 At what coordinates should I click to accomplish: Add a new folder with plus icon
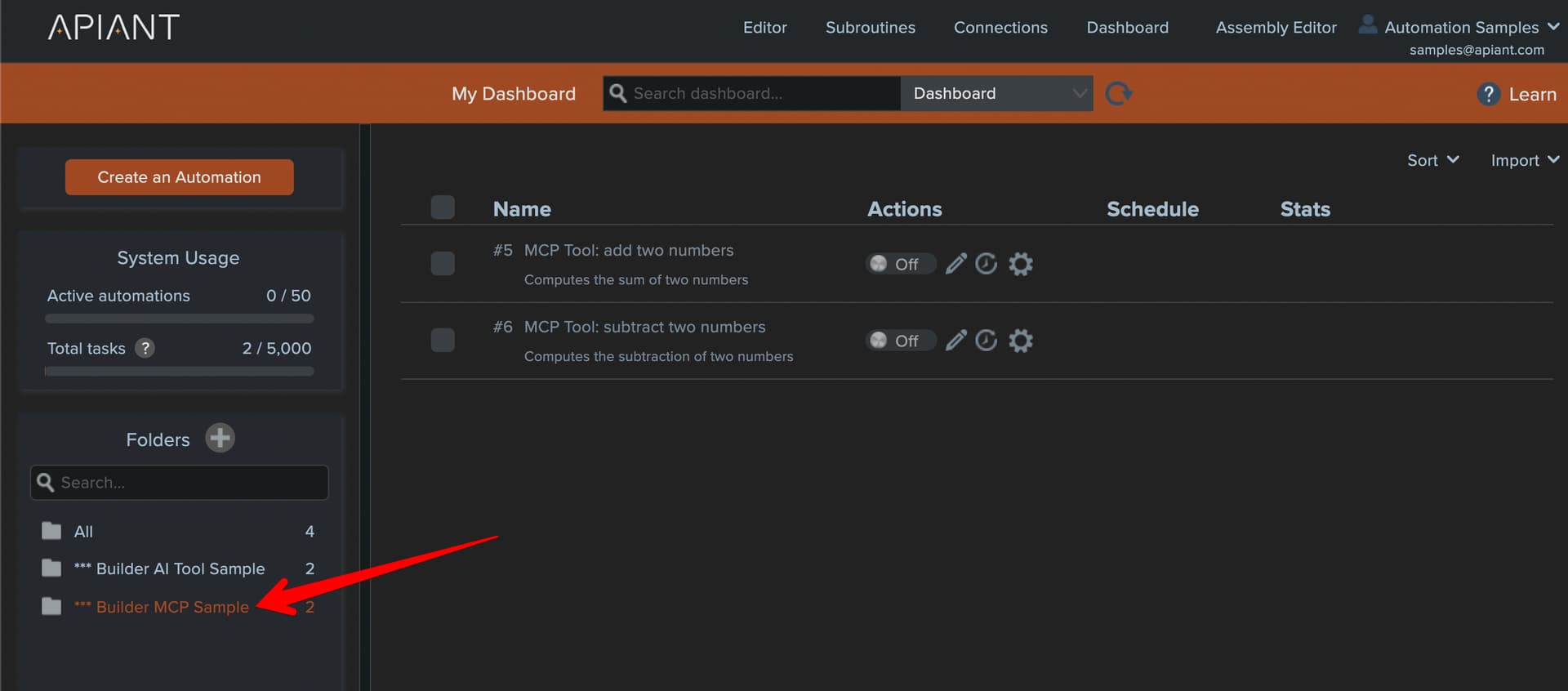[220, 438]
